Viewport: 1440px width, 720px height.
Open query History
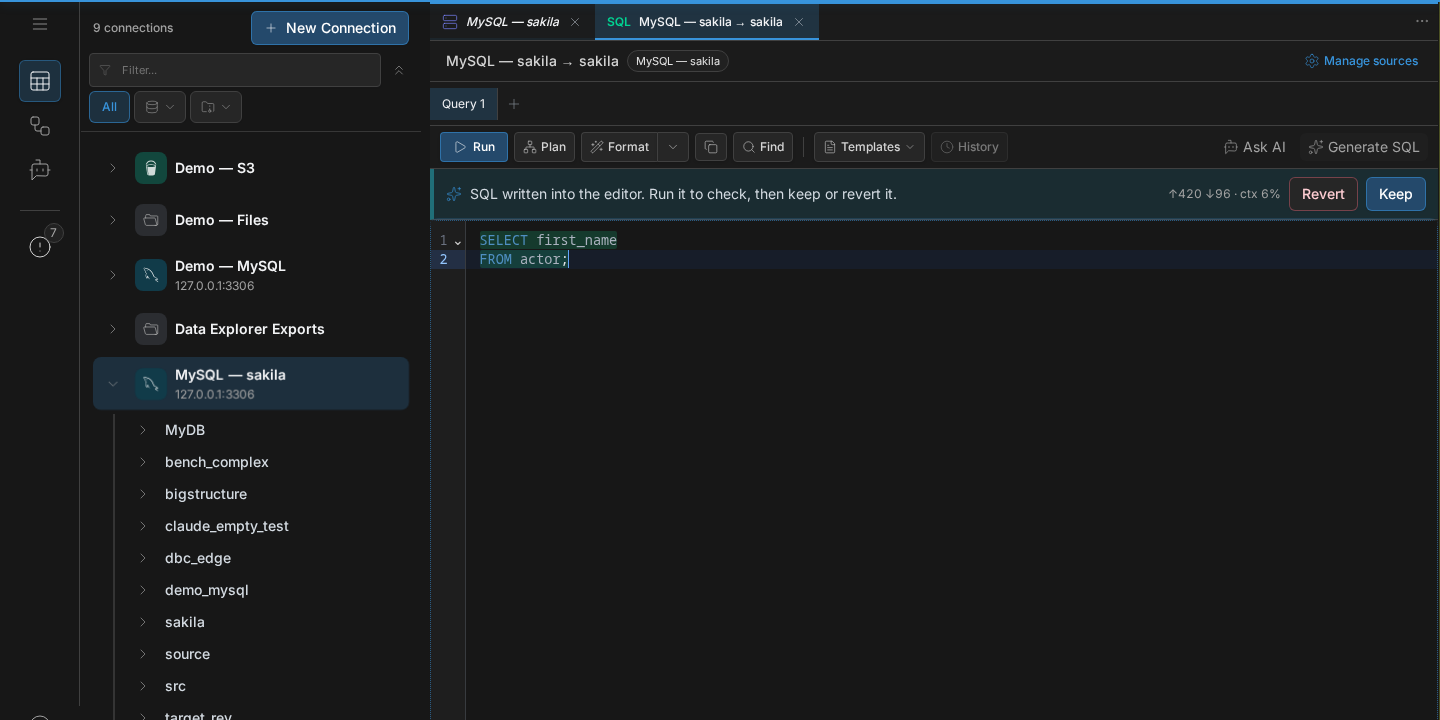[x=969, y=147]
